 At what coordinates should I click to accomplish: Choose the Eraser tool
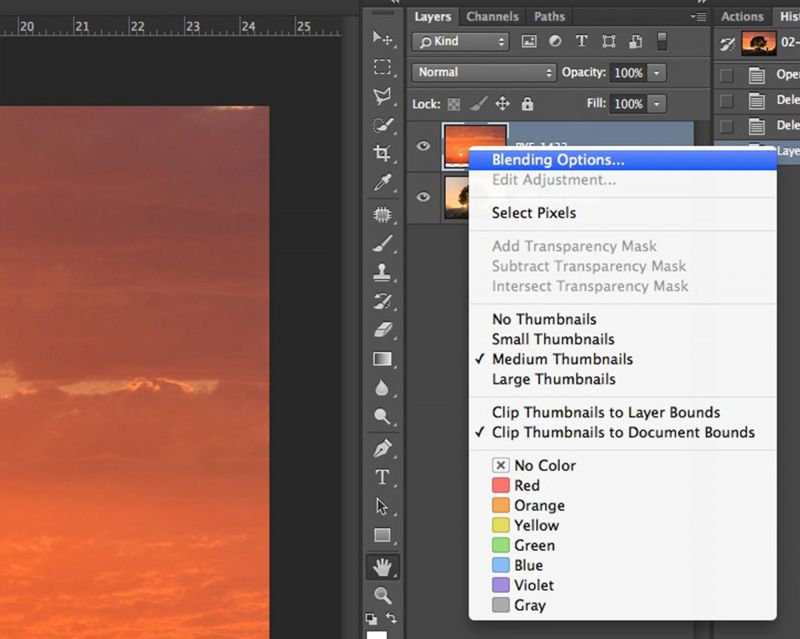click(385, 331)
